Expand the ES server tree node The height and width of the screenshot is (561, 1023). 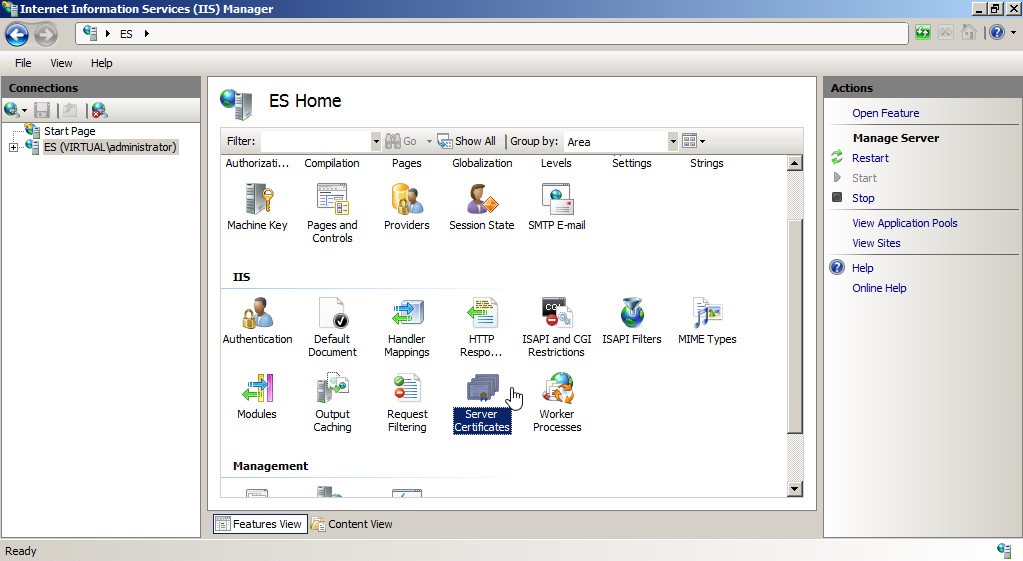[13, 148]
